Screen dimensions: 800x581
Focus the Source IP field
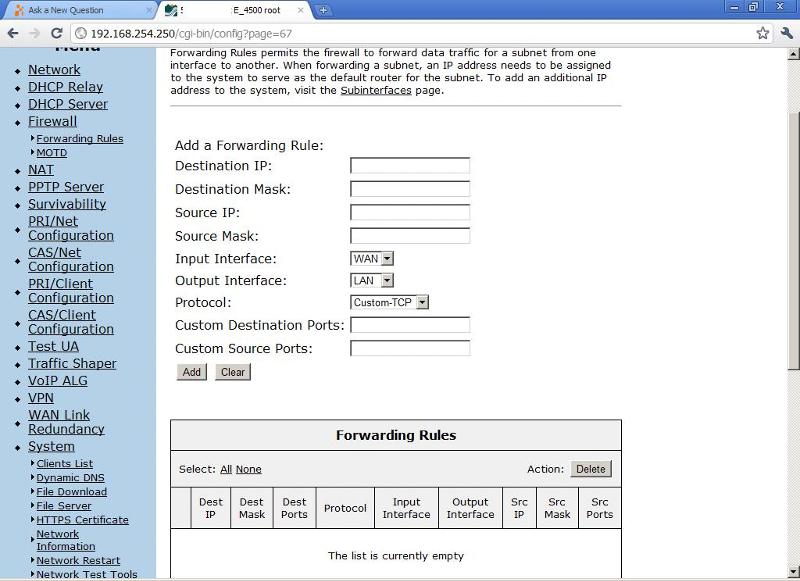(x=410, y=213)
